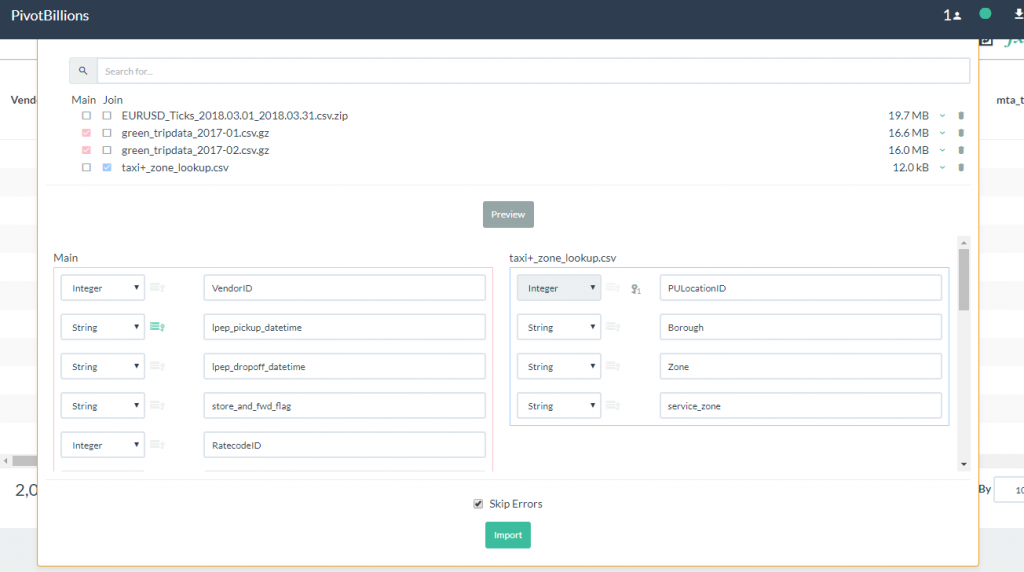Delete the taxi+_zone_lookup.csv file via trash icon
1024x572 pixels.
[x=961, y=168]
